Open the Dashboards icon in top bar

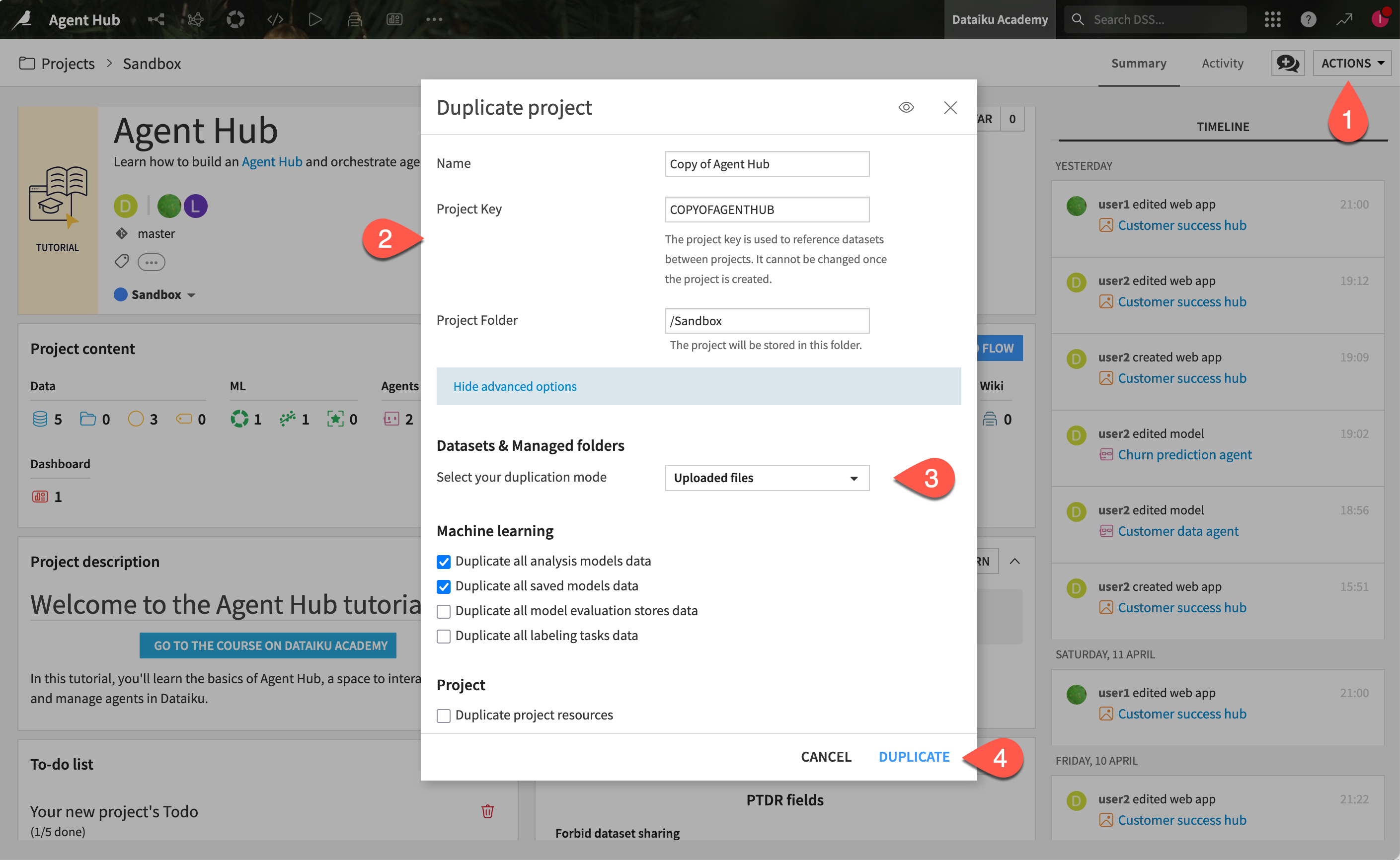click(x=394, y=19)
